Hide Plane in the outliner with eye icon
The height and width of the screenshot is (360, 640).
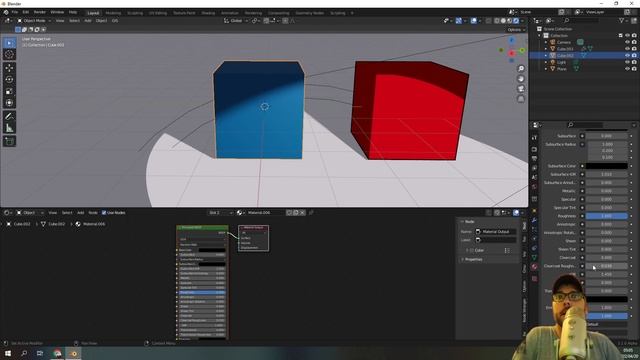tap(627, 69)
